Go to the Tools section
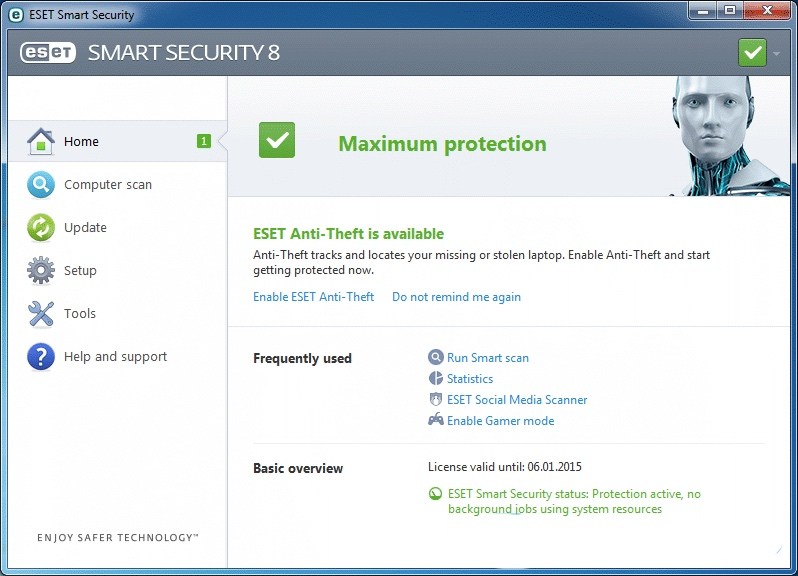Viewport: 798px width, 576px height. pos(80,314)
